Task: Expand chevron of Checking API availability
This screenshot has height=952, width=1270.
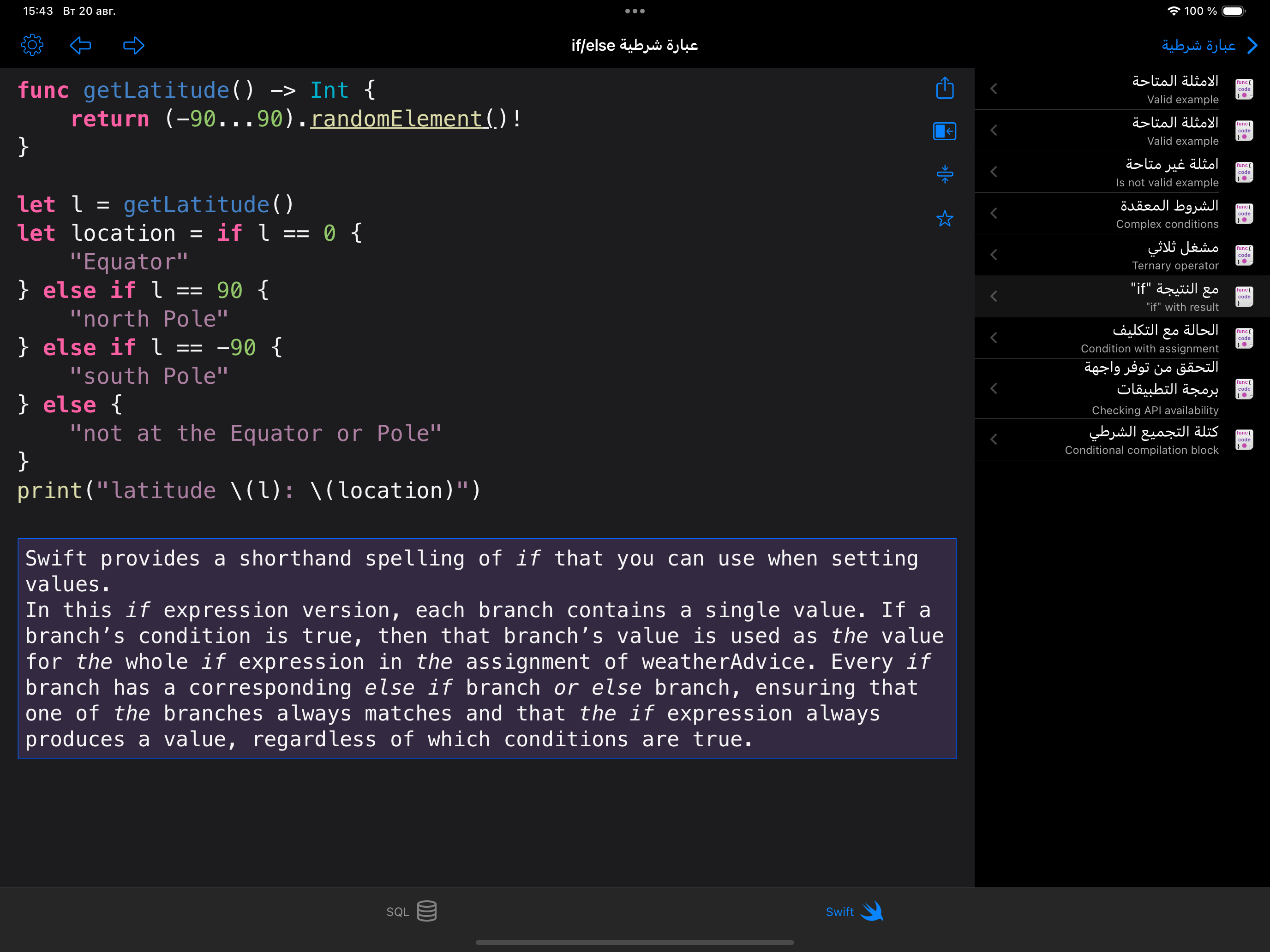Action: [994, 388]
